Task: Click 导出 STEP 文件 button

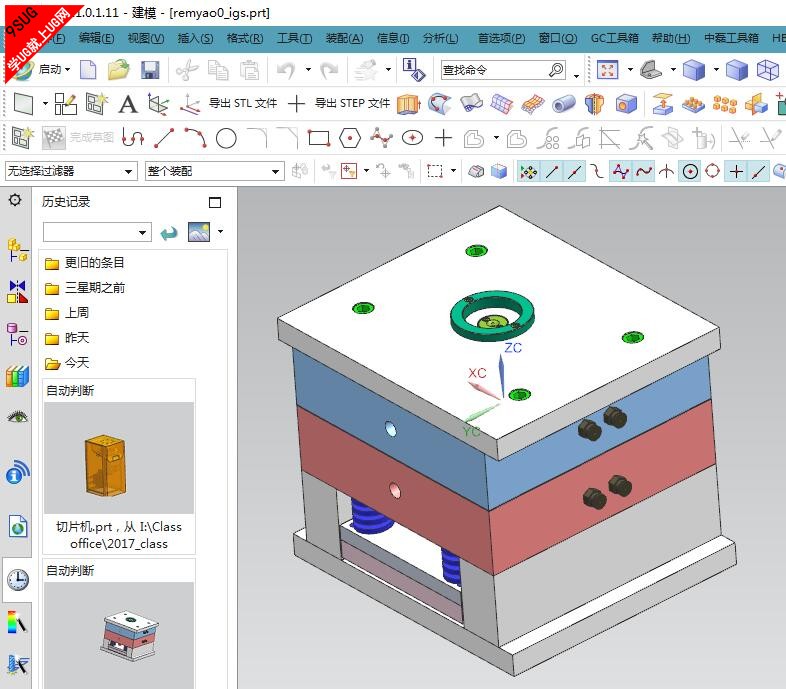Action: click(x=352, y=103)
